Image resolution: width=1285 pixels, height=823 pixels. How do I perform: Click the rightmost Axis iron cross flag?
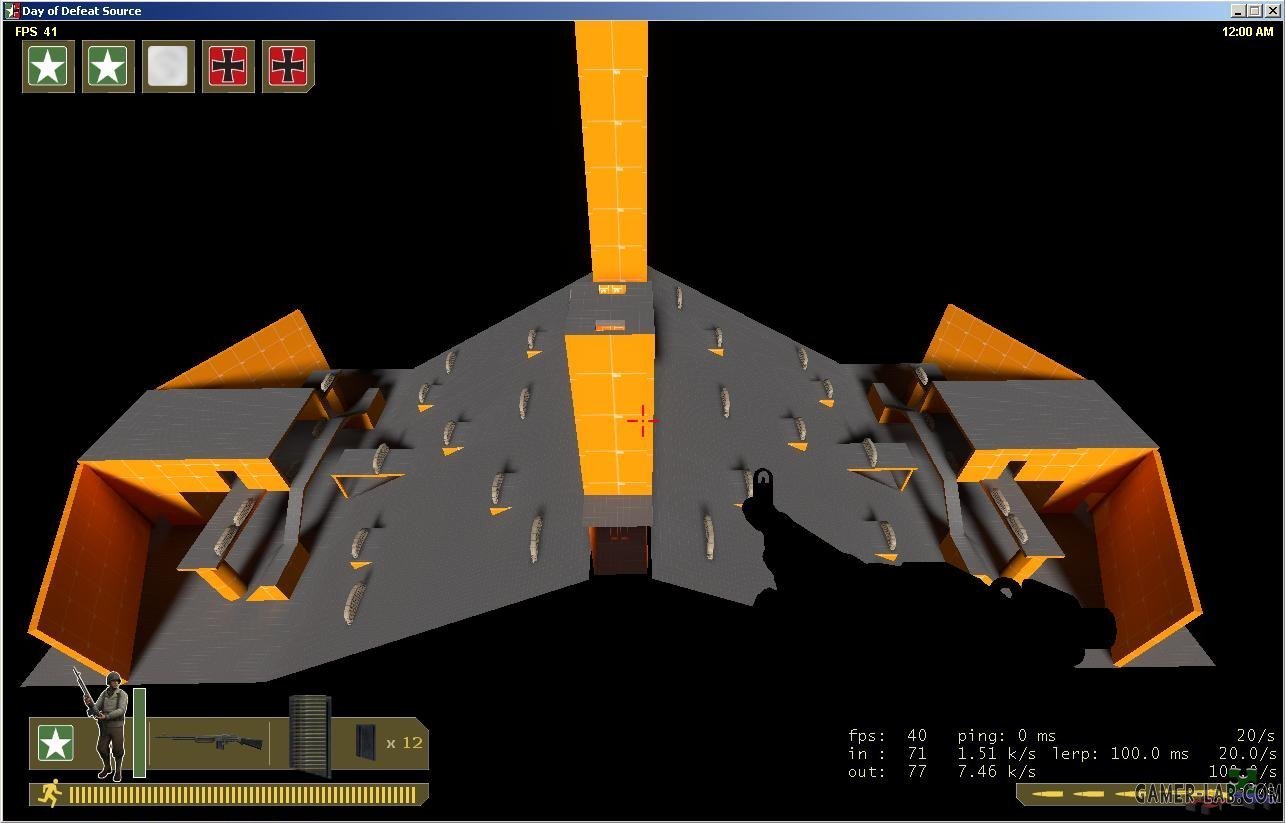[288, 67]
